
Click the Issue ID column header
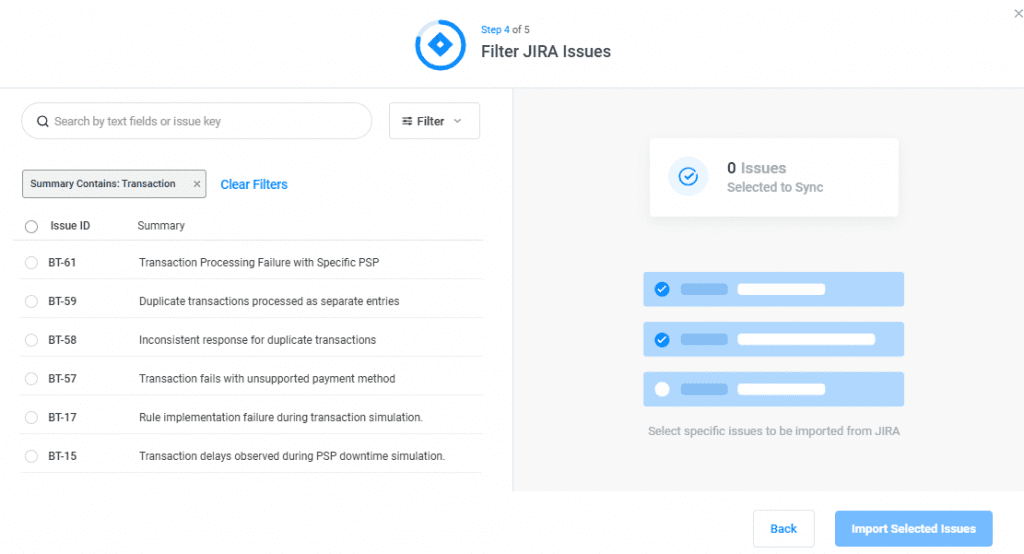(x=70, y=226)
